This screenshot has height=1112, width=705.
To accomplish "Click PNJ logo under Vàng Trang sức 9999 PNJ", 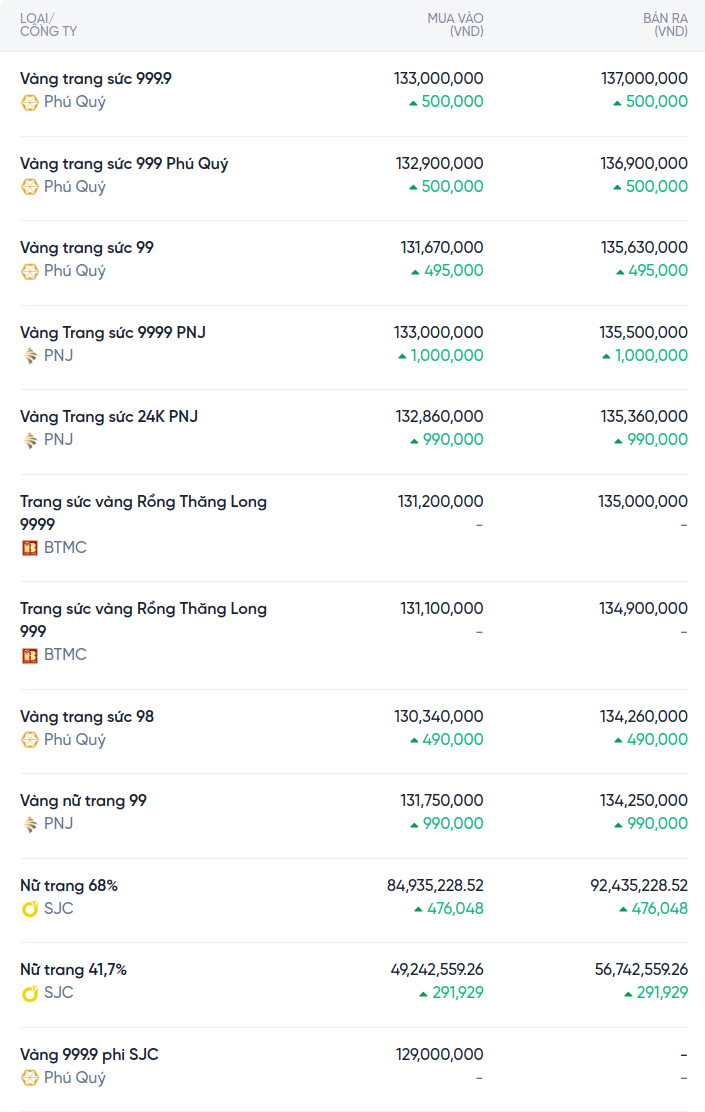I will pyautogui.click(x=30, y=356).
